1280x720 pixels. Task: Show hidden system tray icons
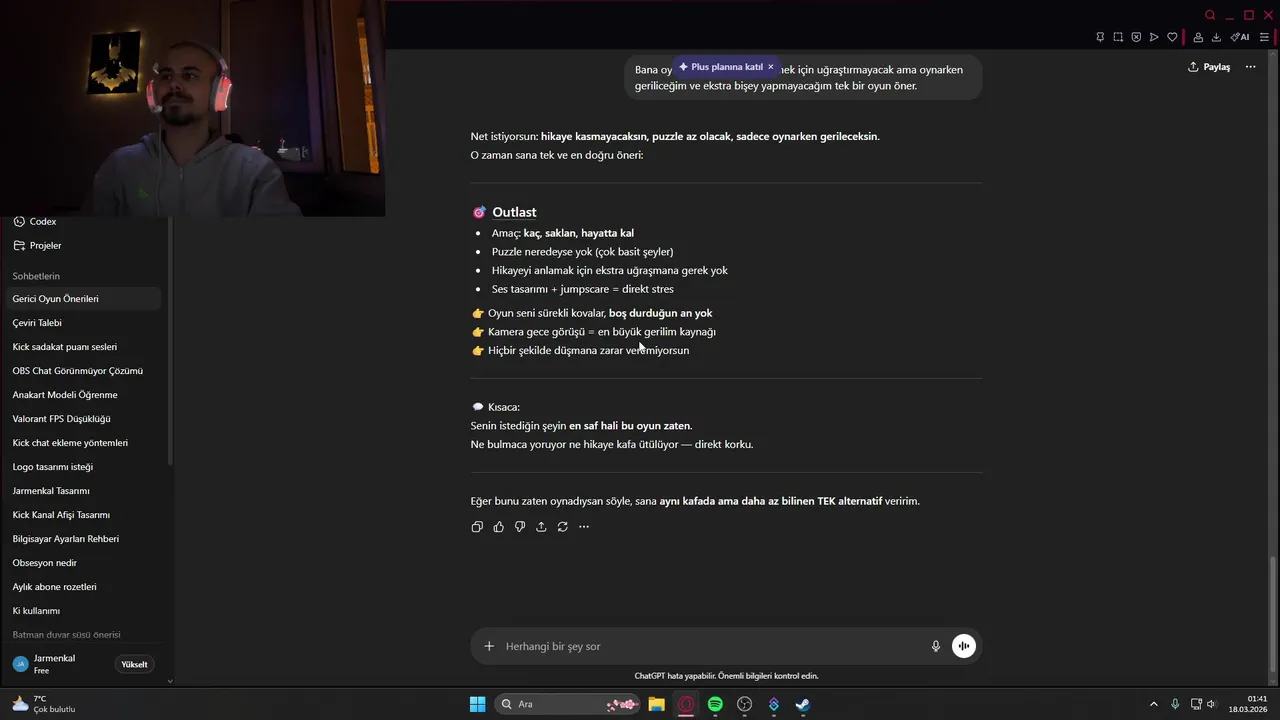coord(1153,704)
